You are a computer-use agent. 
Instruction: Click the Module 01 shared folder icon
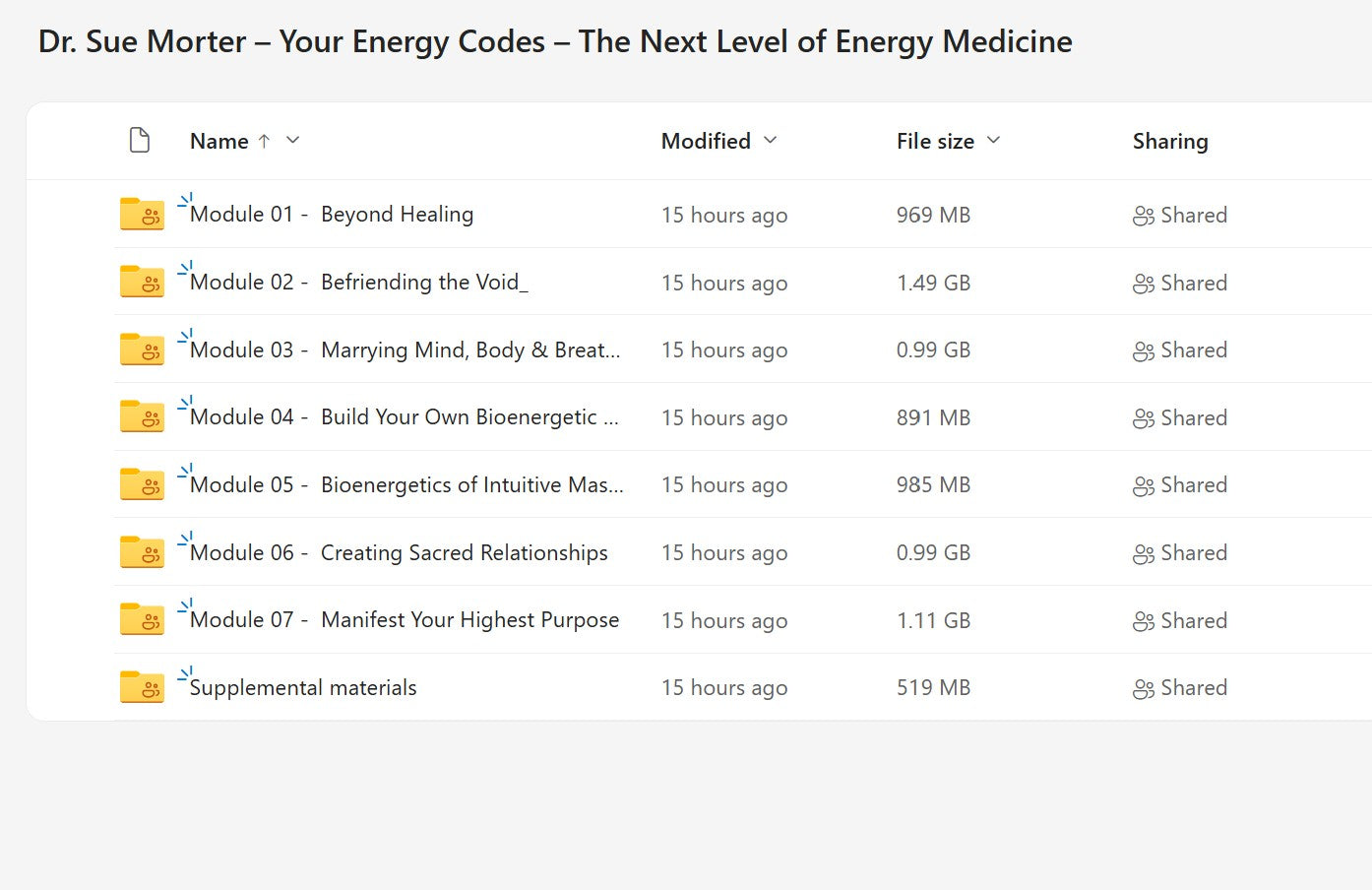(x=142, y=214)
